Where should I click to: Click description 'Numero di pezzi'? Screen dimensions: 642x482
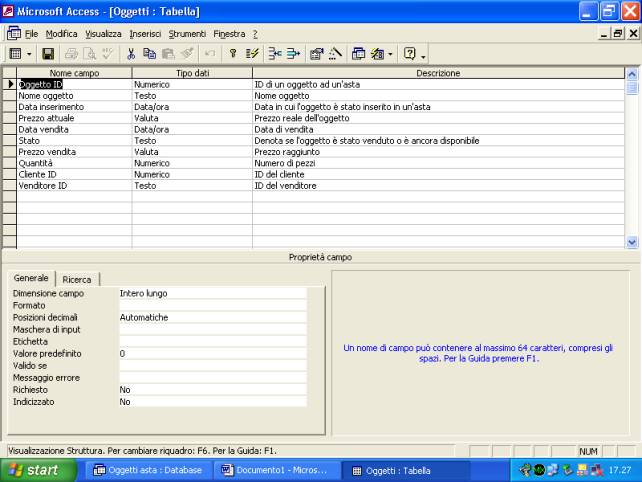[x=285, y=163]
